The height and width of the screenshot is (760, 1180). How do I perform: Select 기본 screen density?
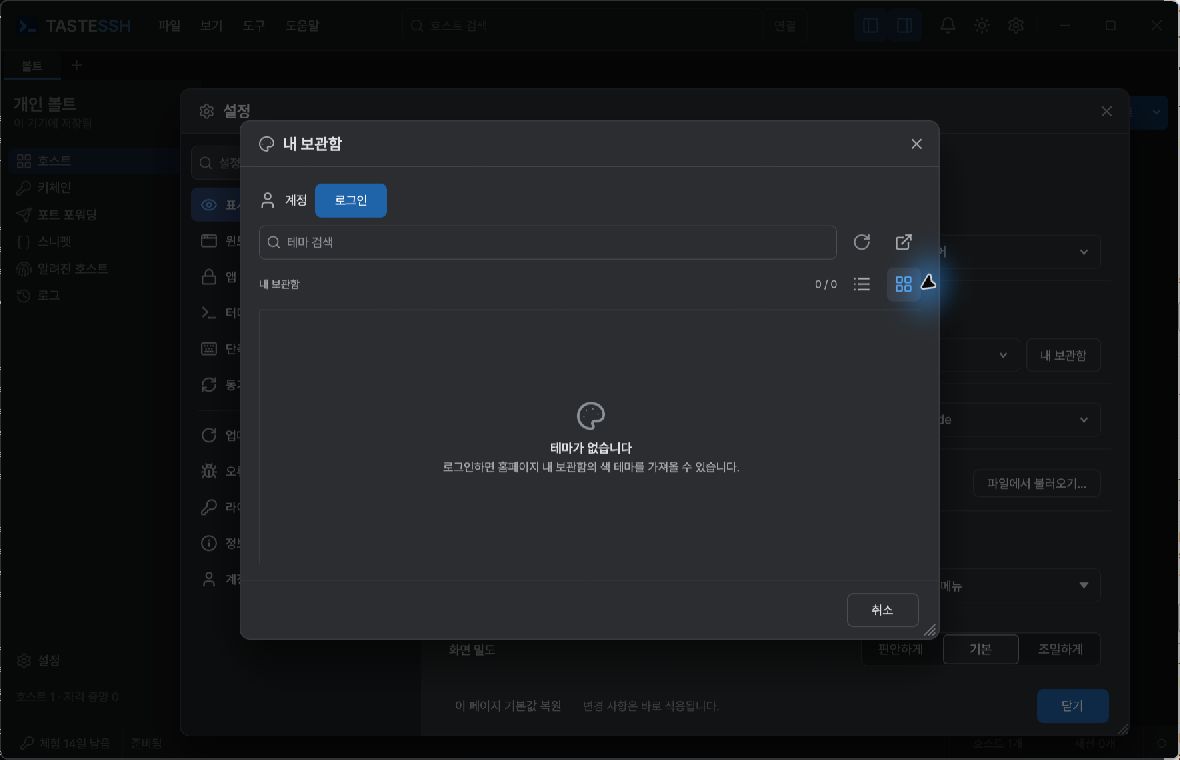point(980,649)
